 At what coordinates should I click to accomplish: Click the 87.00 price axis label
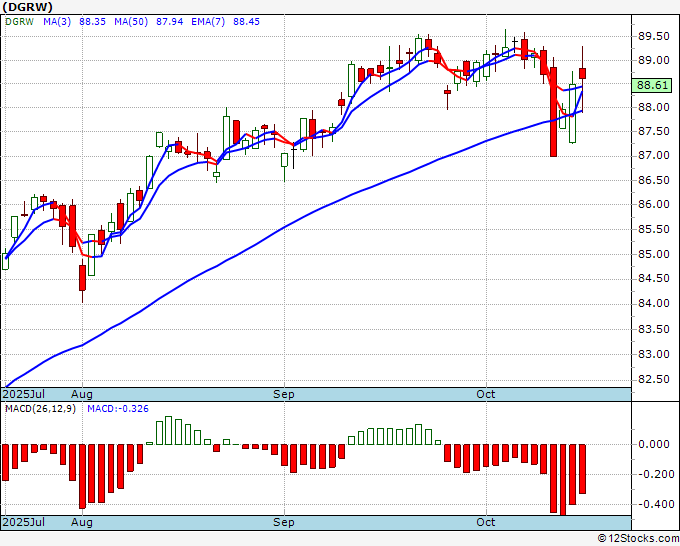pyautogui.click(x=654, y=156)
